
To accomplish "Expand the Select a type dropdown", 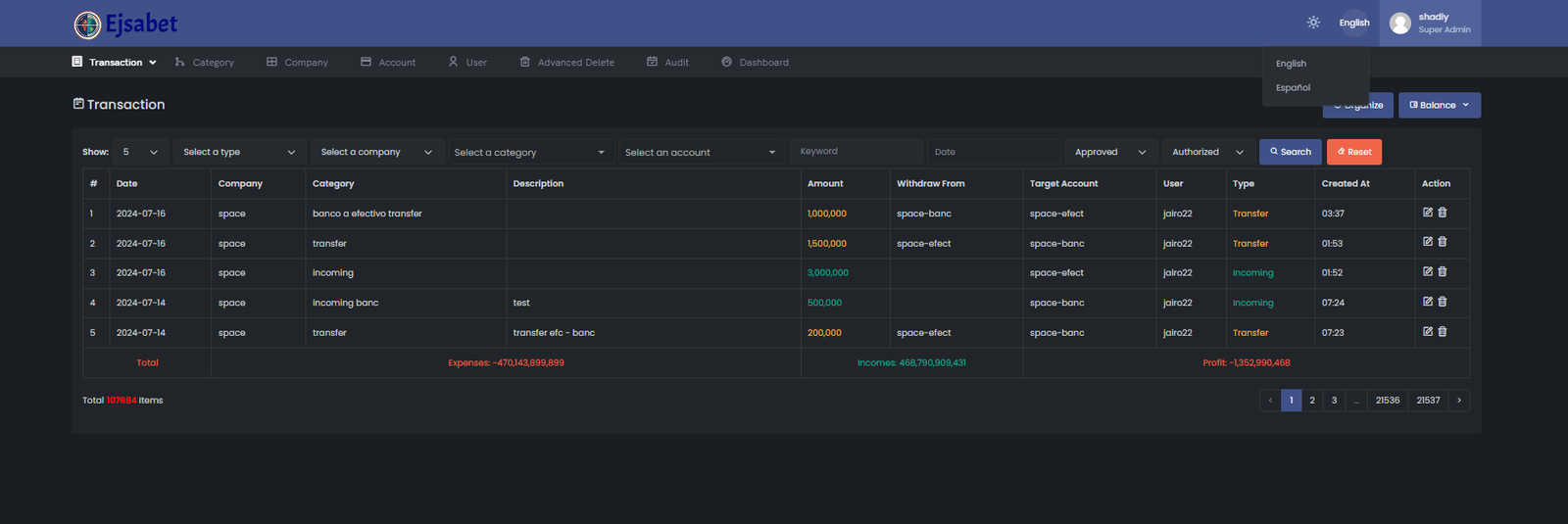I will (238, 152).
